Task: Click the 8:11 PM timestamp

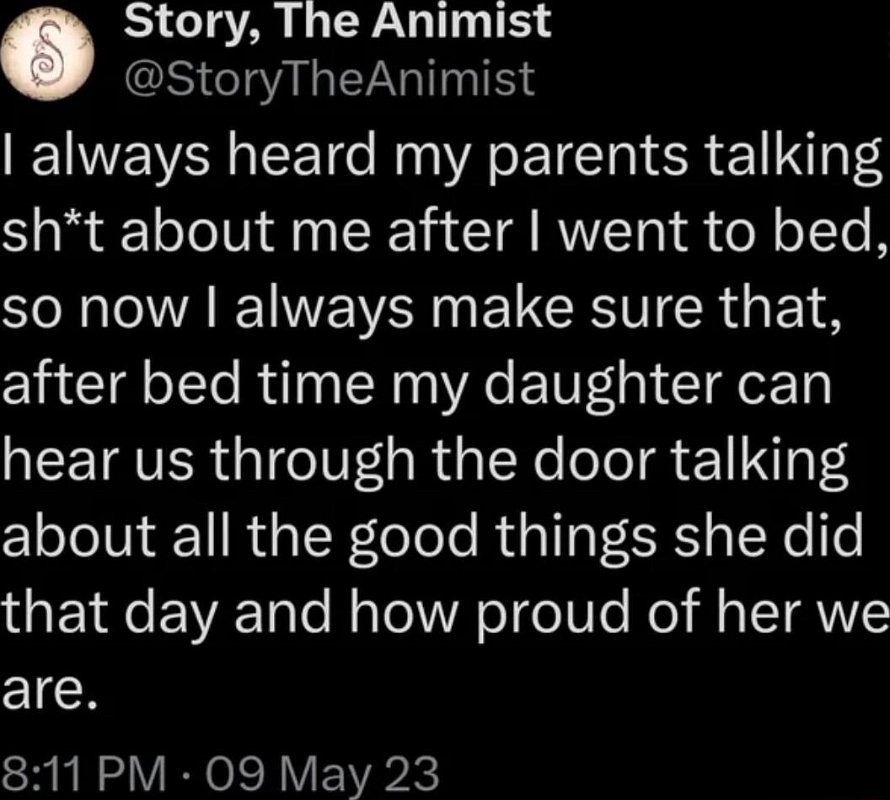Action: [85, 773]
